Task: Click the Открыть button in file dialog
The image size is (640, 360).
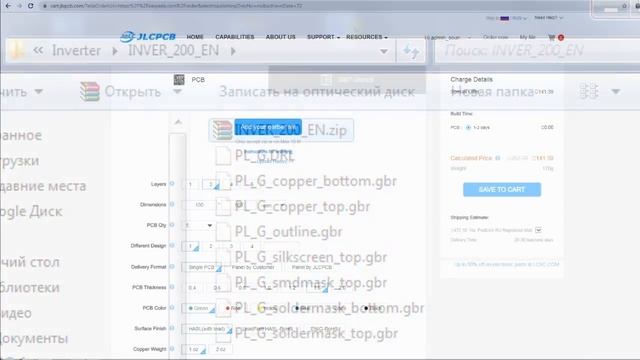Action: point(133,91)
